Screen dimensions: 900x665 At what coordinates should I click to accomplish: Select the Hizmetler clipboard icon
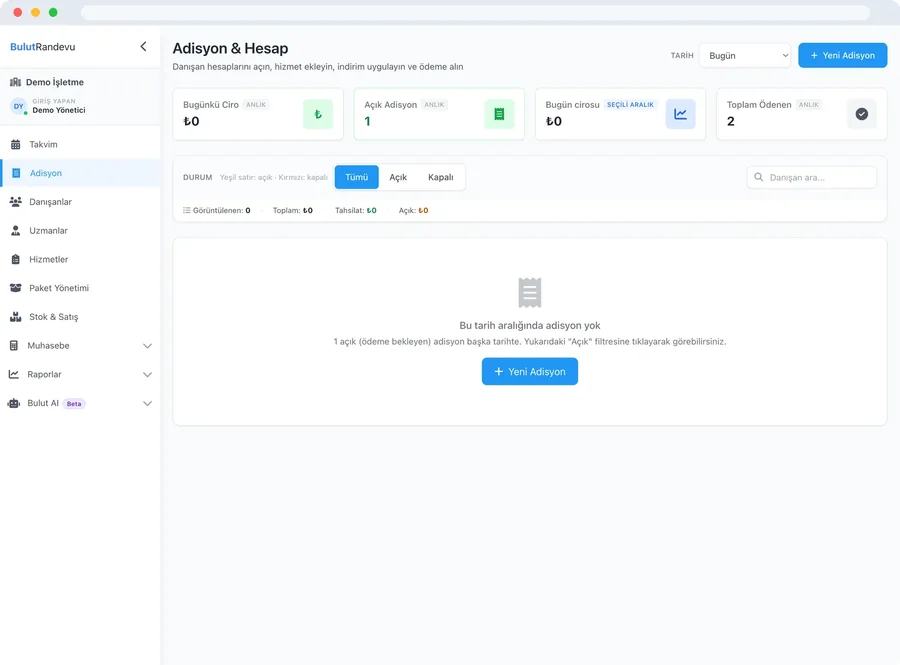[15, 259]
